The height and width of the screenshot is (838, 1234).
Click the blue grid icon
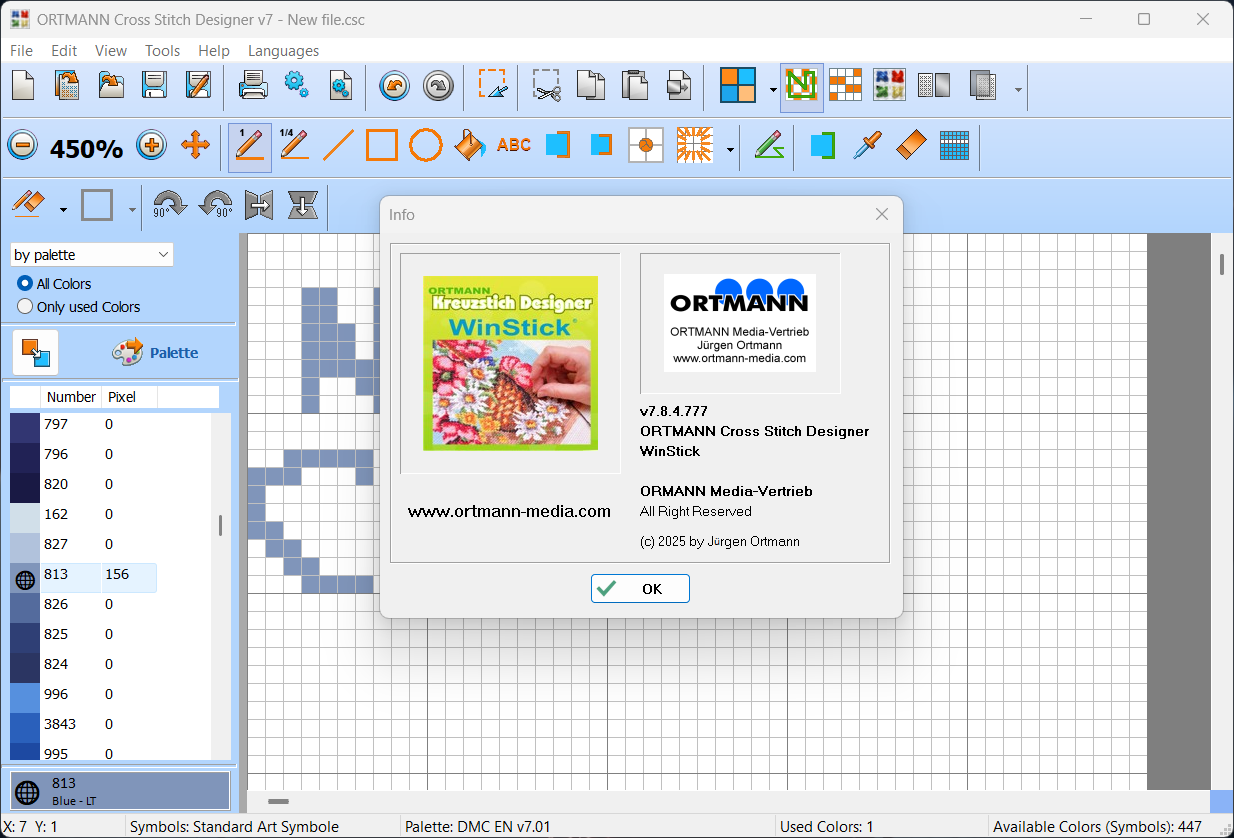tap(955, 146)
